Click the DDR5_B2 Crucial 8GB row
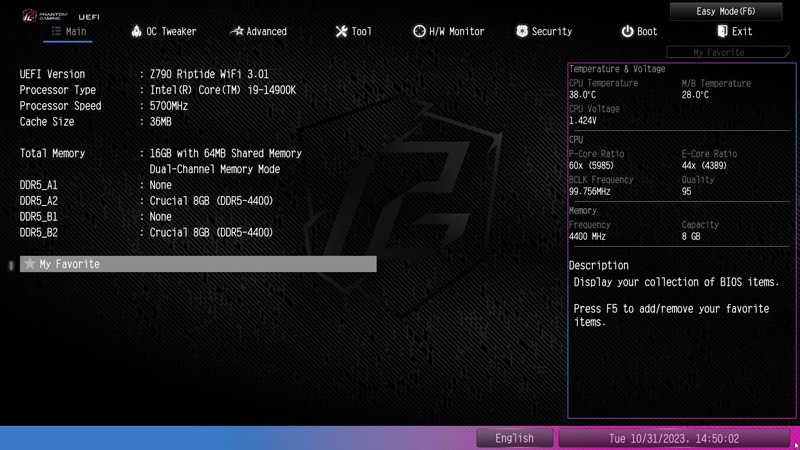 click(146, 232)
